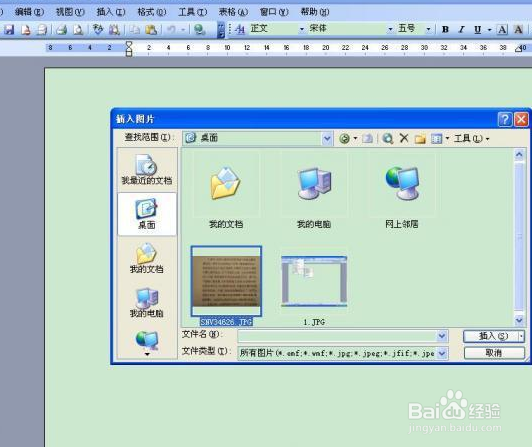Select Network Places in places sidebar

147,340
